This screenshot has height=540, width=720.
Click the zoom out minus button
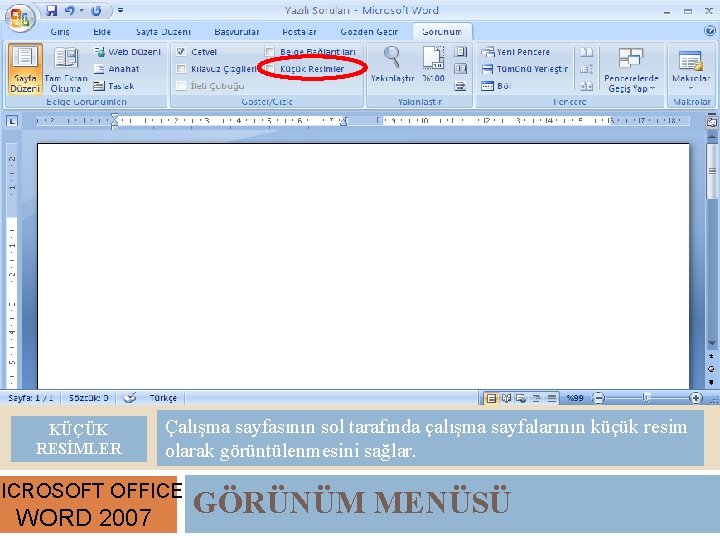pos(598,398)
